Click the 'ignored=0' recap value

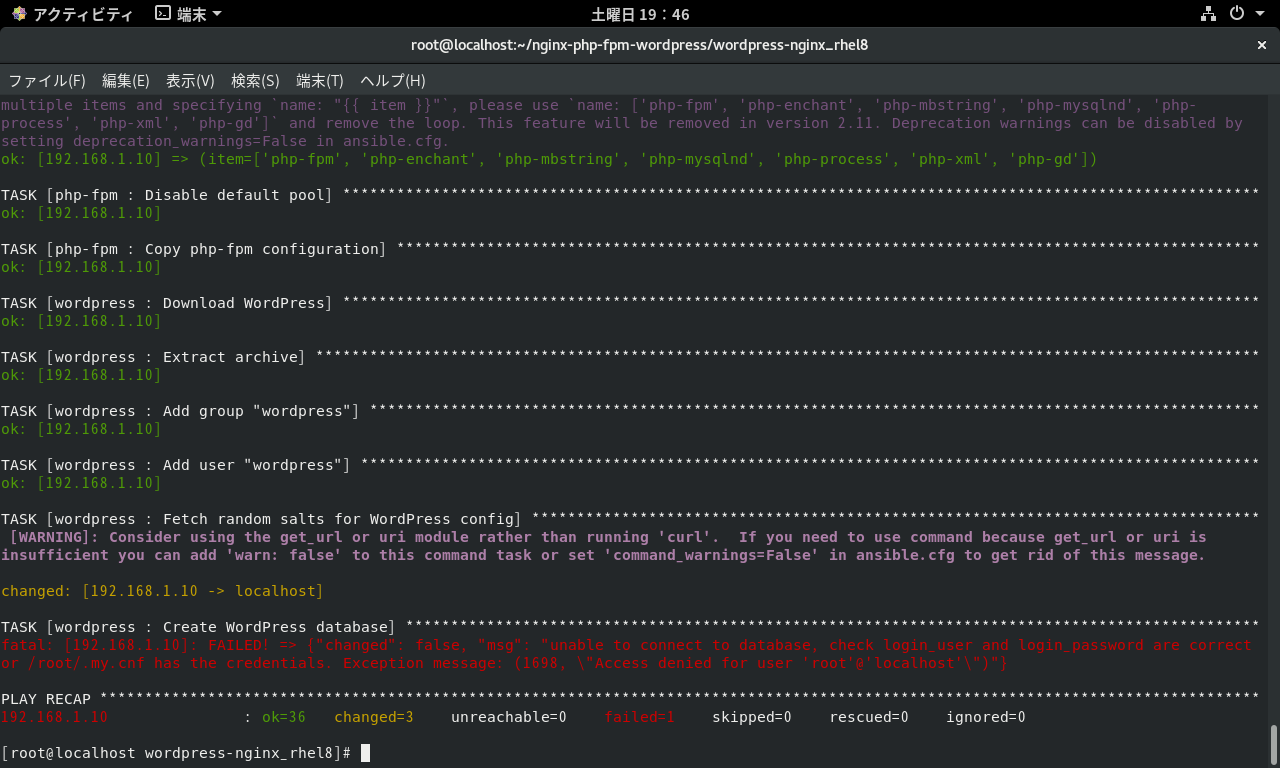pos(986,717)
